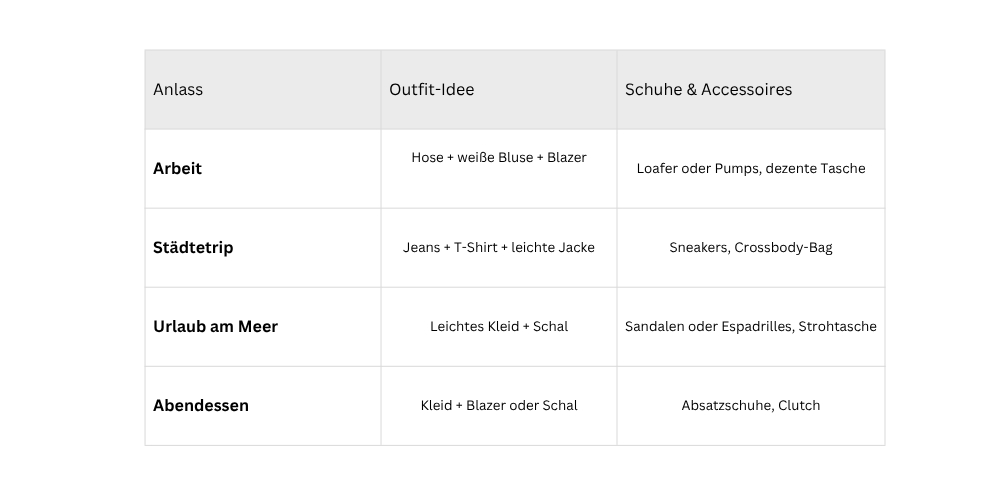This screenshot has width=1000, height=500.
Task: Select the 'Outfit-Idee' header cell
Action: 432,90
